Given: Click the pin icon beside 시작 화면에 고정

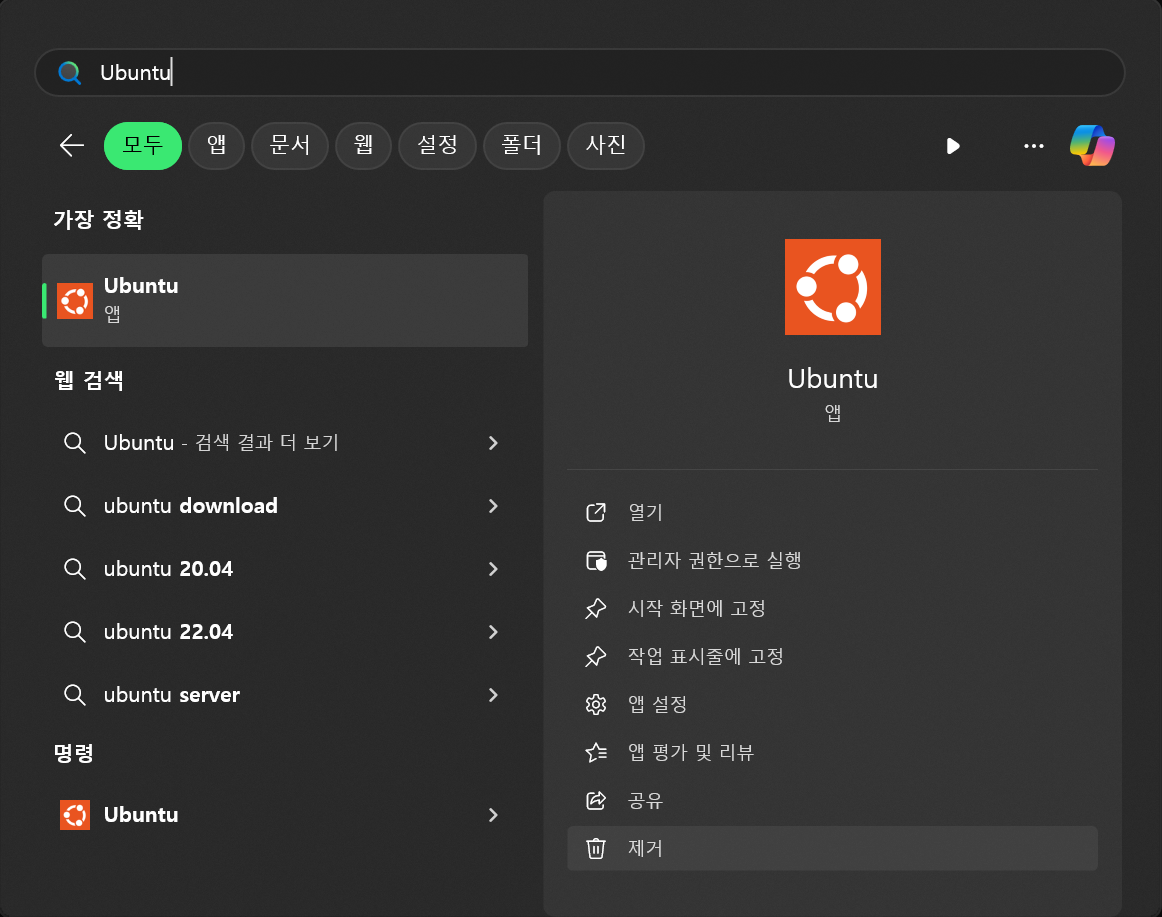Looking at the screenshot, I should click(596, 609).
